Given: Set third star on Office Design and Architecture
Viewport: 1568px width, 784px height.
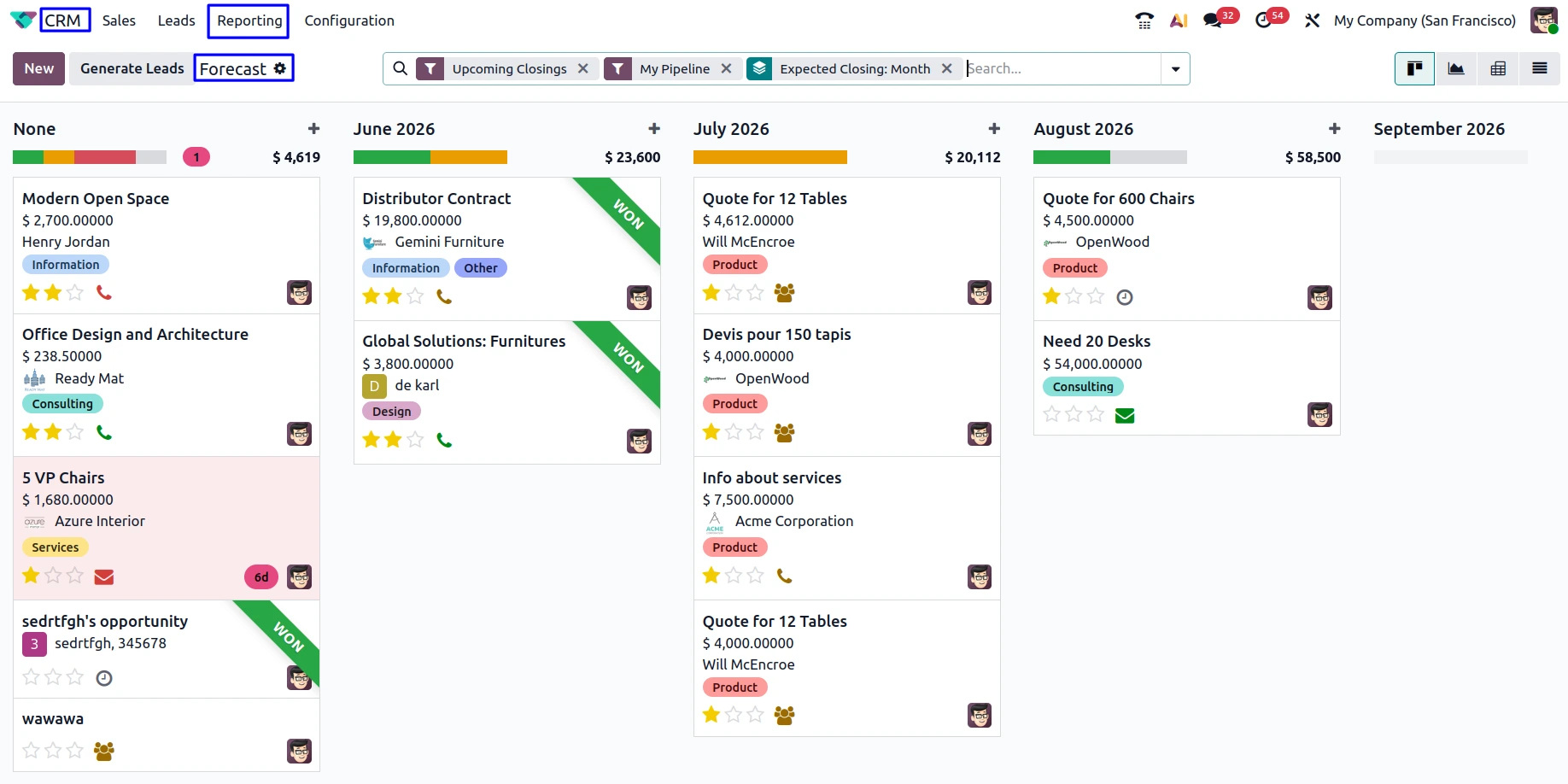Looking at the screenshot, I should (x=75, y=432).
